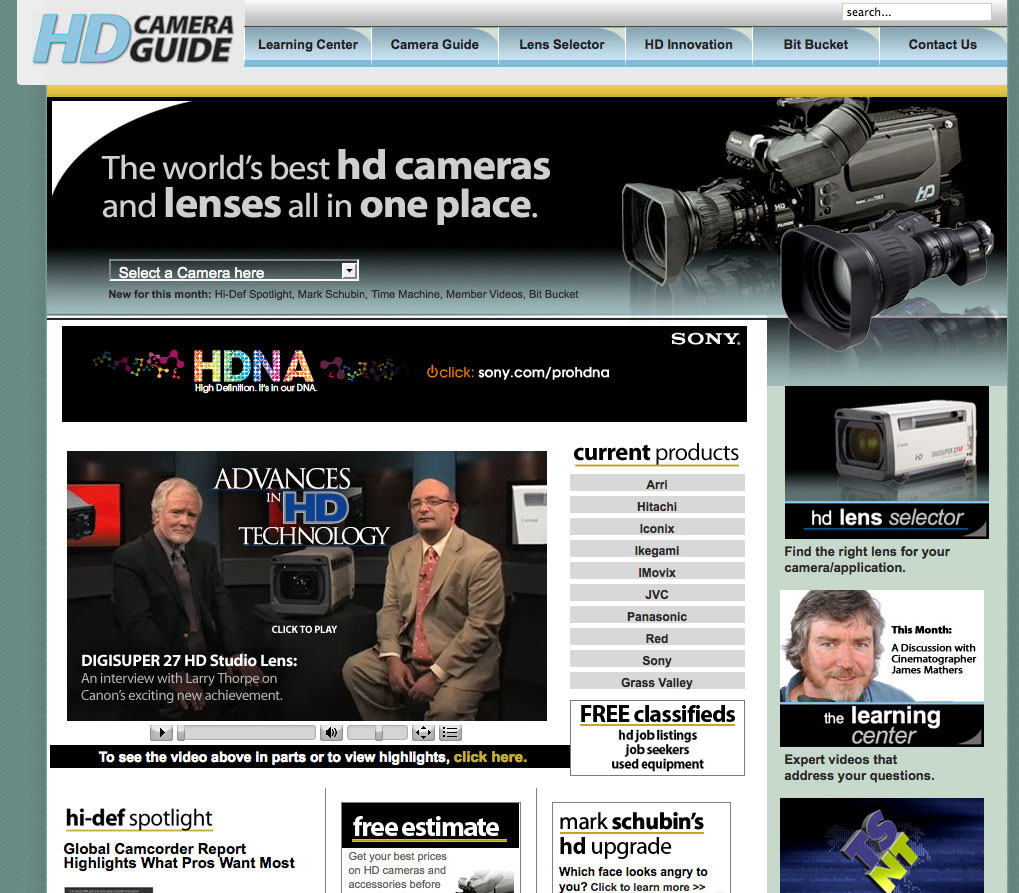The width and height of the screenshot is (1019, 893).
Task: Open the FREE classifieds box
Action: (657, 738)
